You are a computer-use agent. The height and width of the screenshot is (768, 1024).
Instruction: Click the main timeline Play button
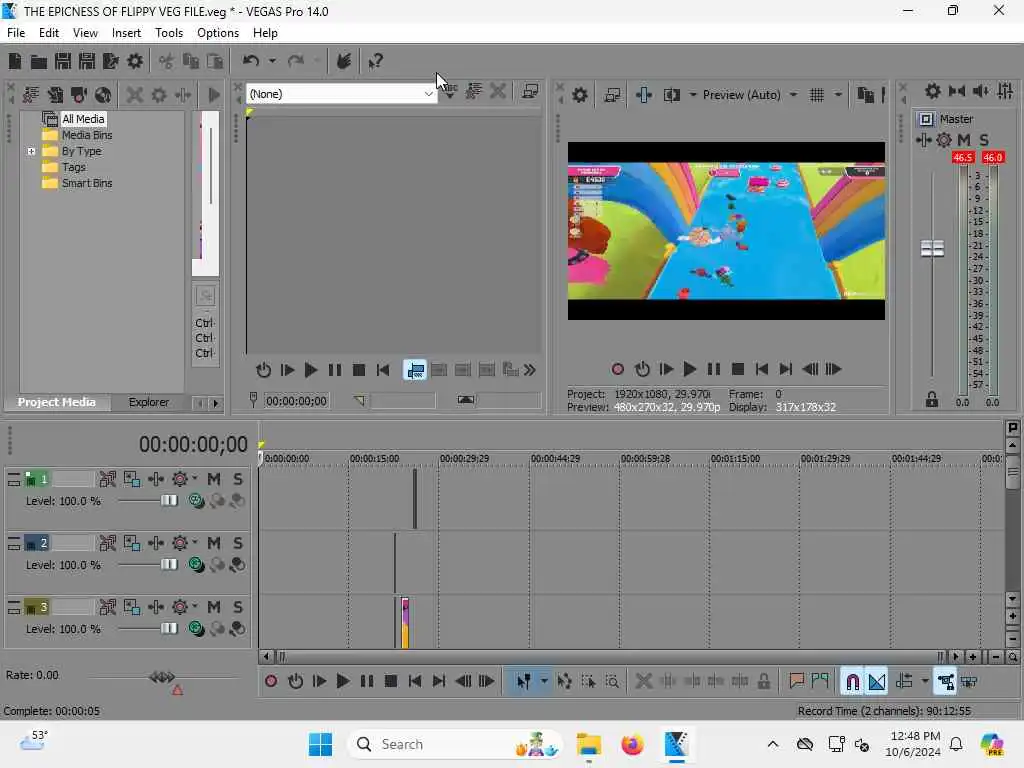(x=343, y=682)
